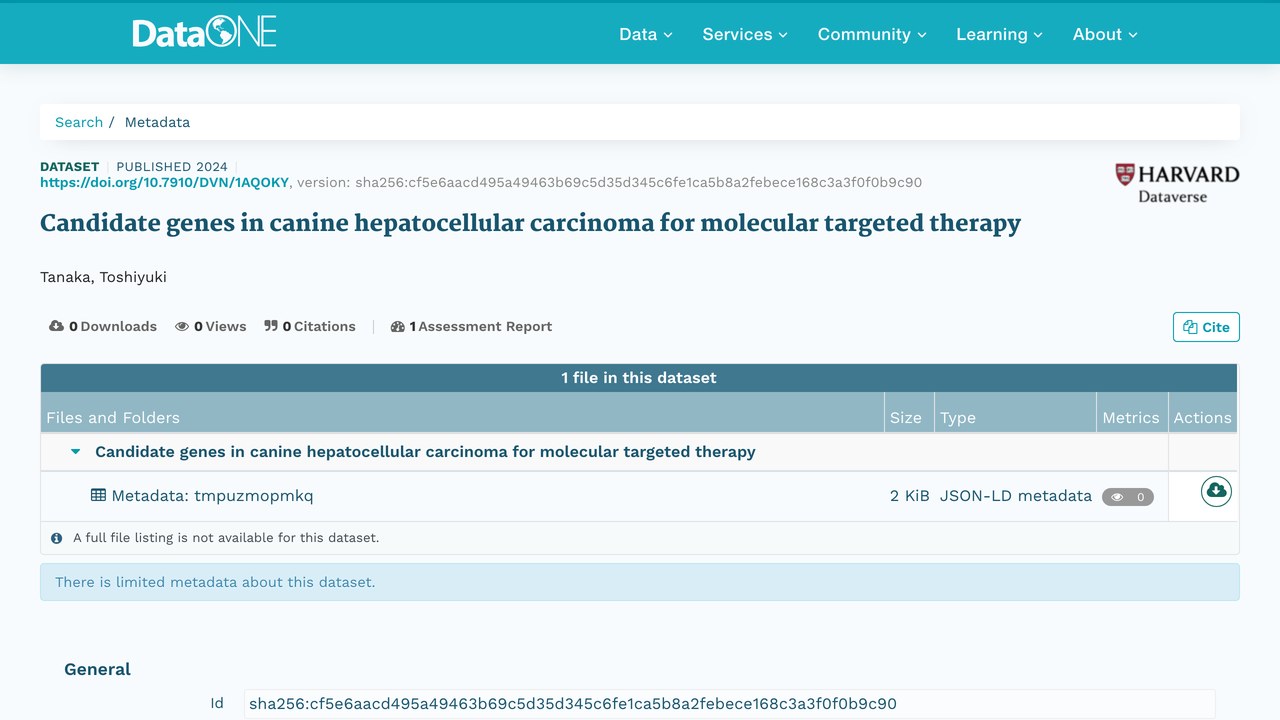Click the DataONE logo
Image resolution: width=1280 pixels, height=720 pixels.
click(204, 33)
